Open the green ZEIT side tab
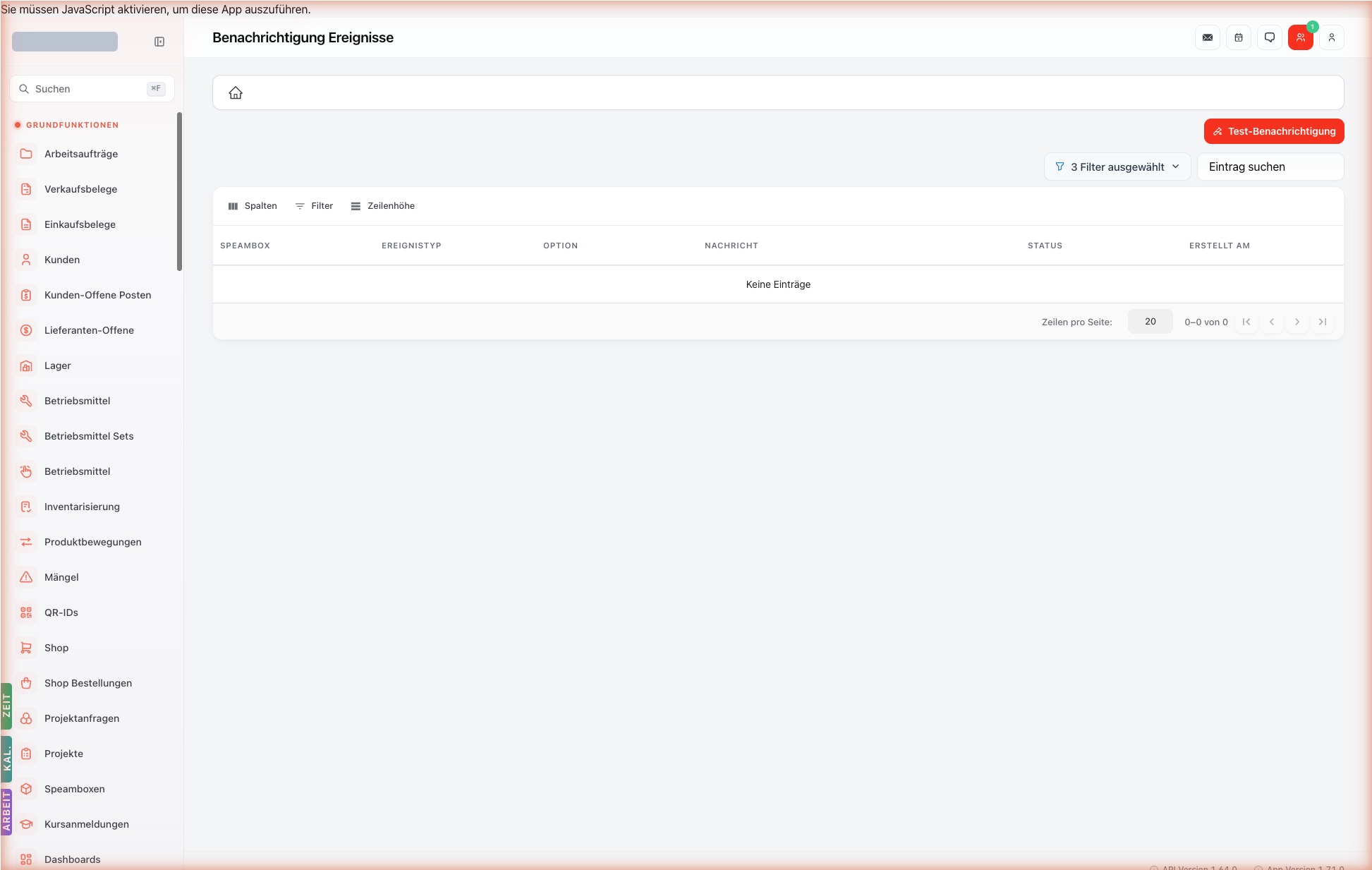Screen dimensions: 1372x870 click(6, 706)
